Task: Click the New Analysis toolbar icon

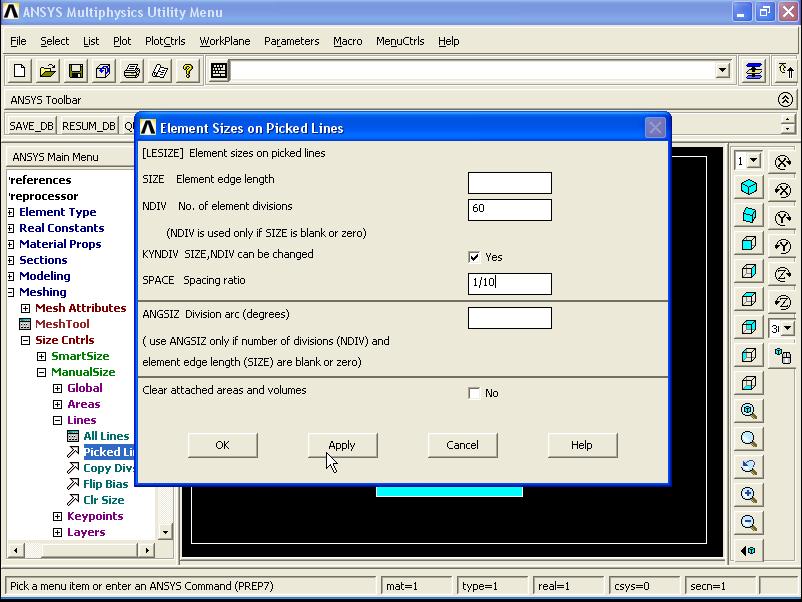Action: [19, 71]
